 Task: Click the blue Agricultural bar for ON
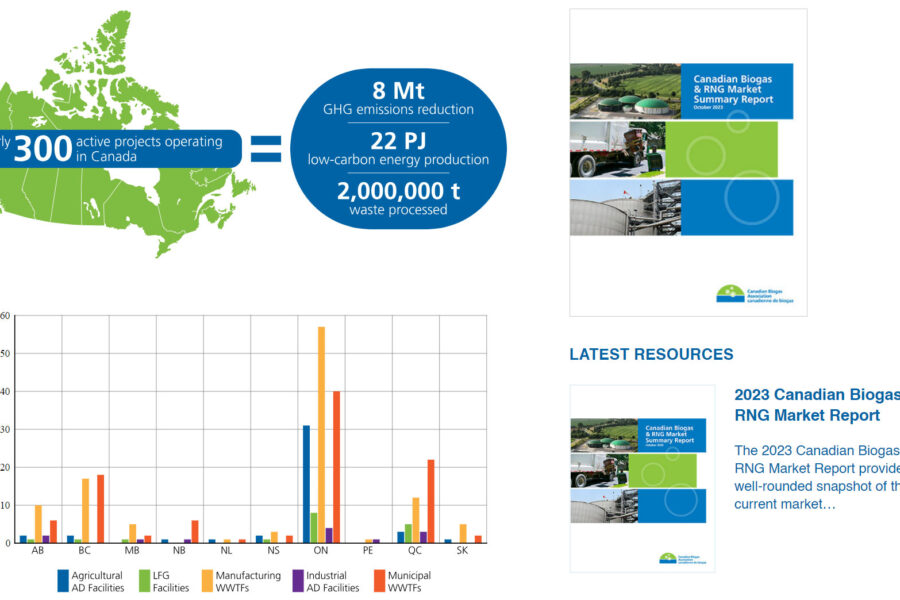(306, 484)
